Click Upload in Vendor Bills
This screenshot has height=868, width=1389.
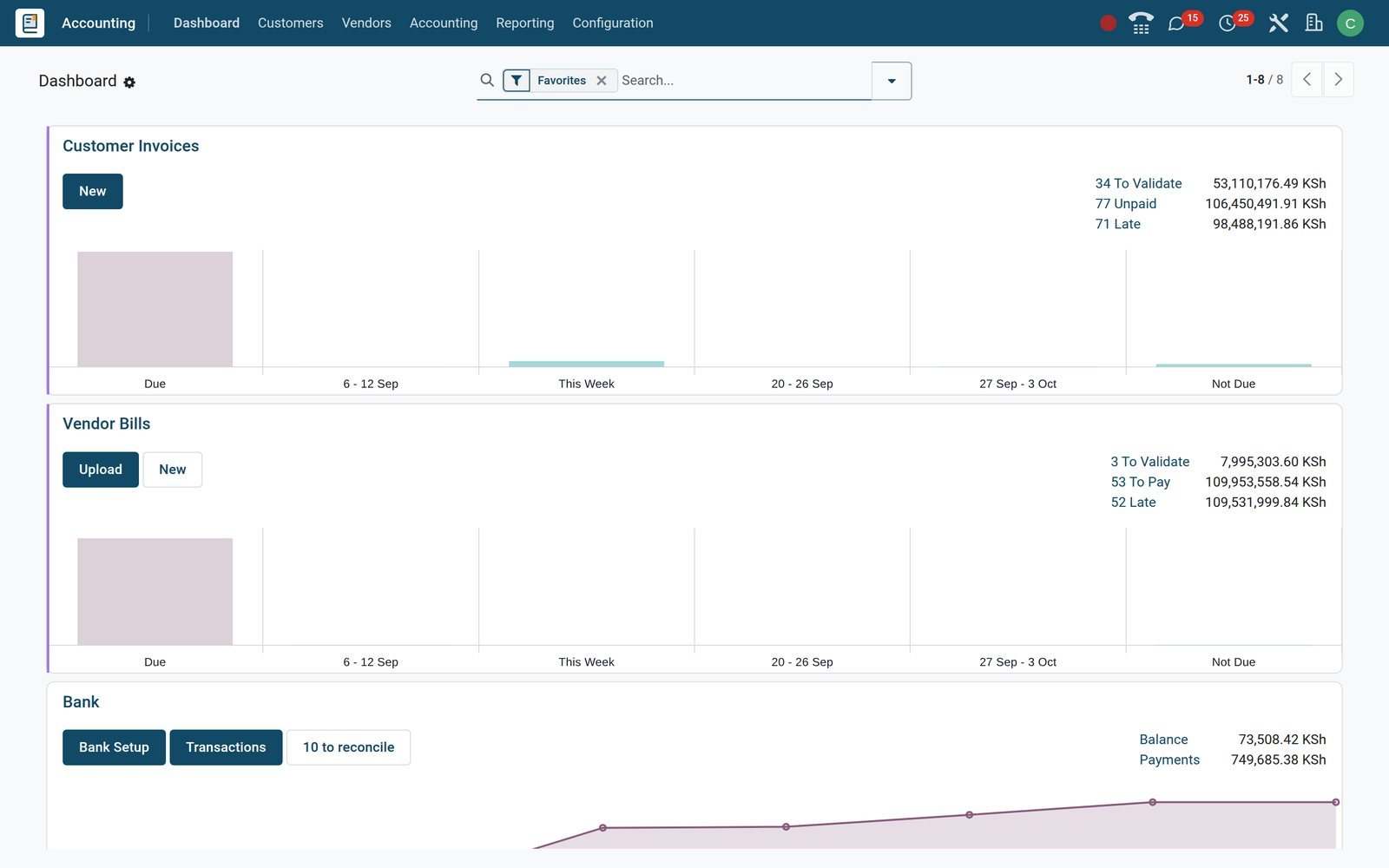click(101, 470)
